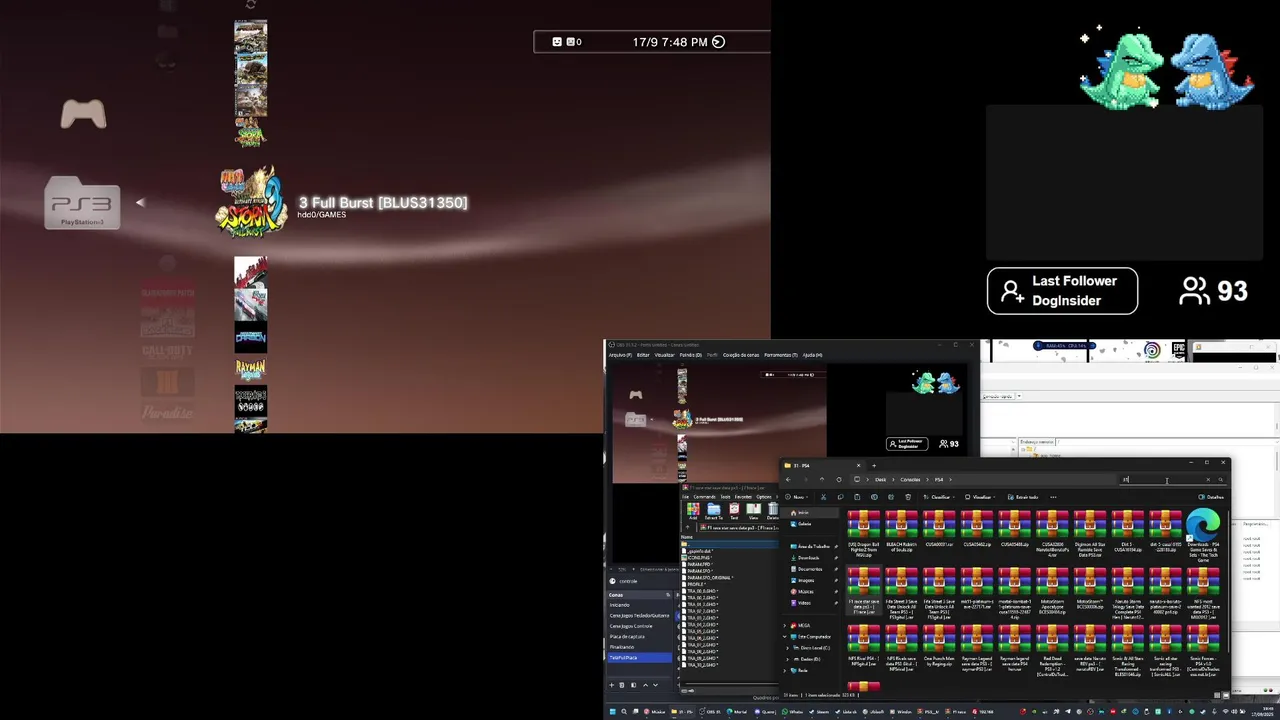Screen dimensions: 1280x720
Task: Expand the Disco Local (C:) node
Action: click(x=788, y=648)
